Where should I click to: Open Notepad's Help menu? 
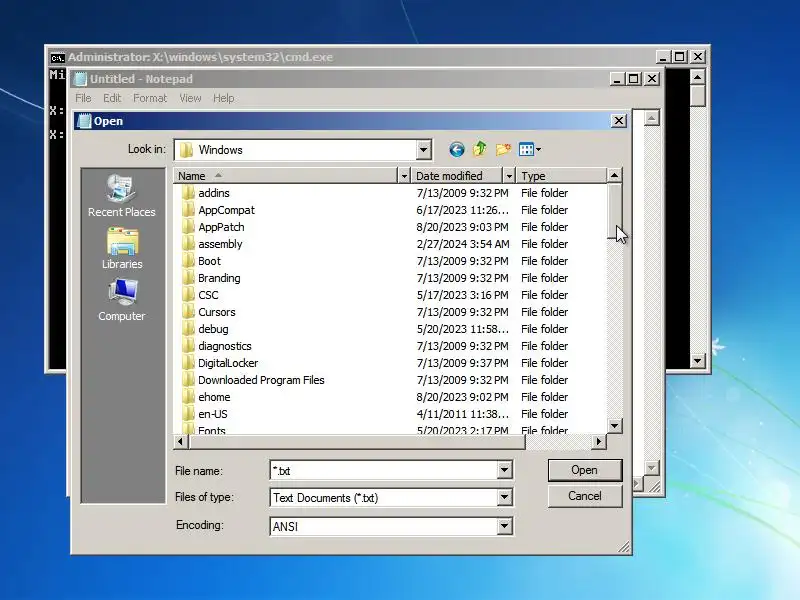coord(223,98)
